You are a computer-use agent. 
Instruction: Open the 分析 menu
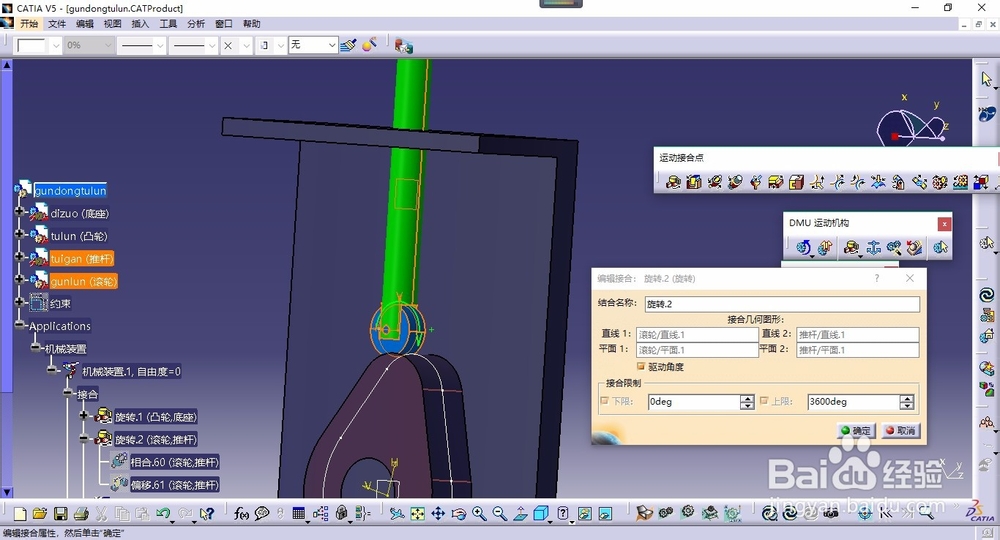coord(196,24)
